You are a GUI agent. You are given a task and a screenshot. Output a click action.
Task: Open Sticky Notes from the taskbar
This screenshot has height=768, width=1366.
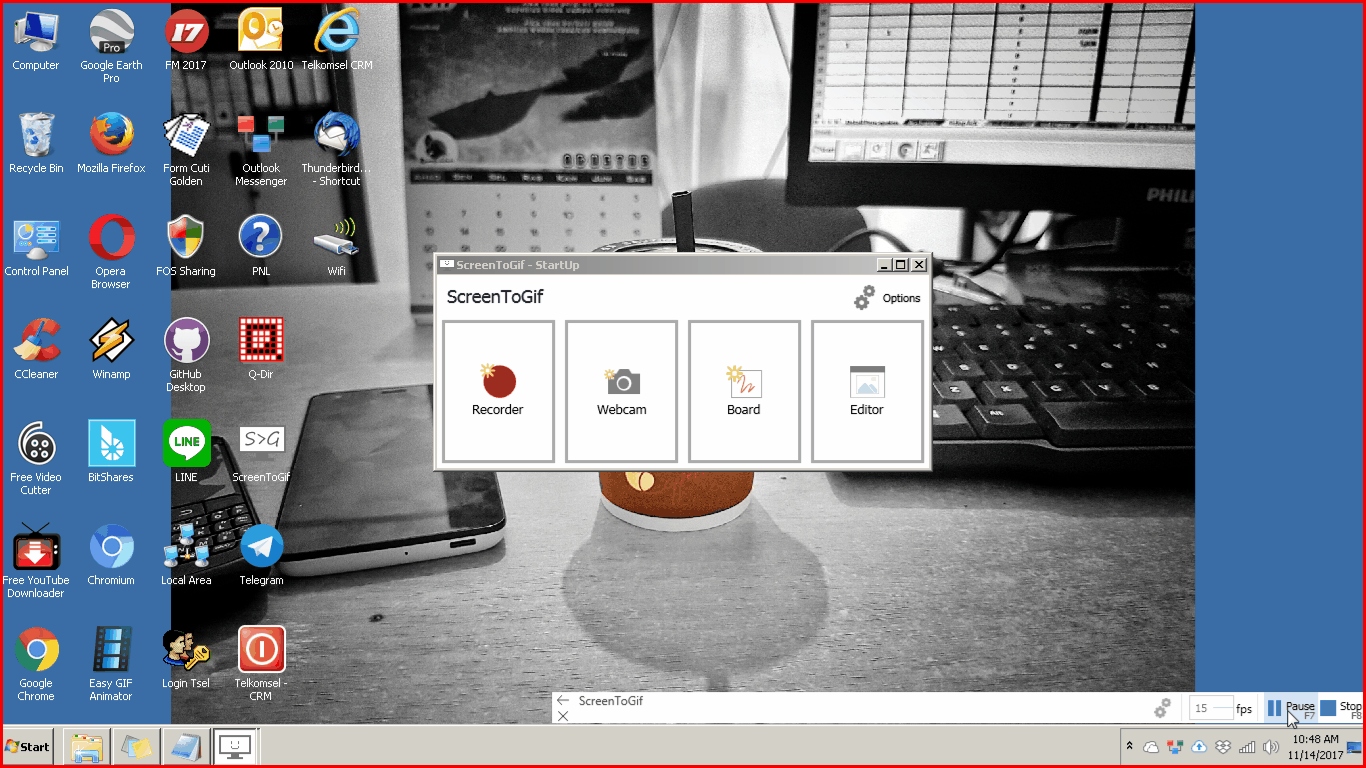[136, 746]
